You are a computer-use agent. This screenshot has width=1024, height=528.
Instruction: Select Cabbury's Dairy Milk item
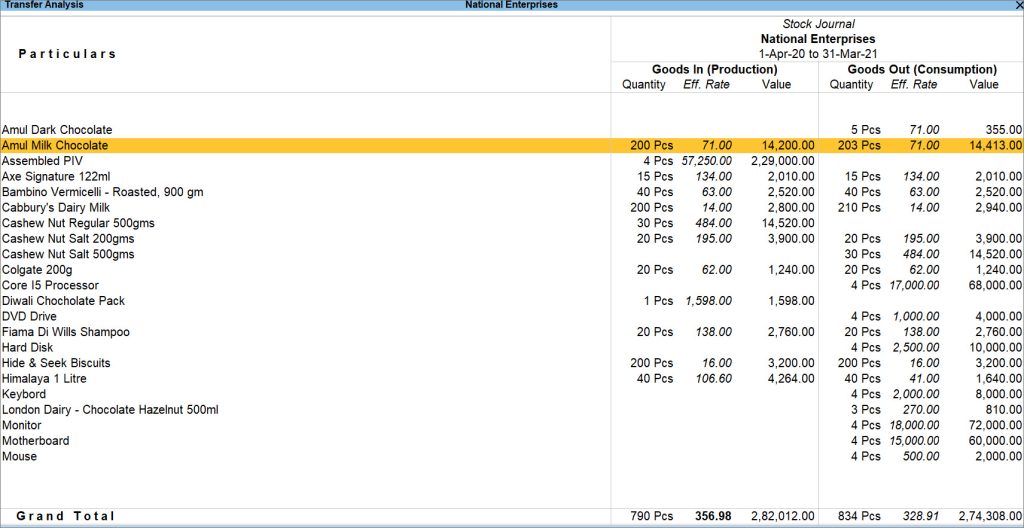(x=56, y=208)
